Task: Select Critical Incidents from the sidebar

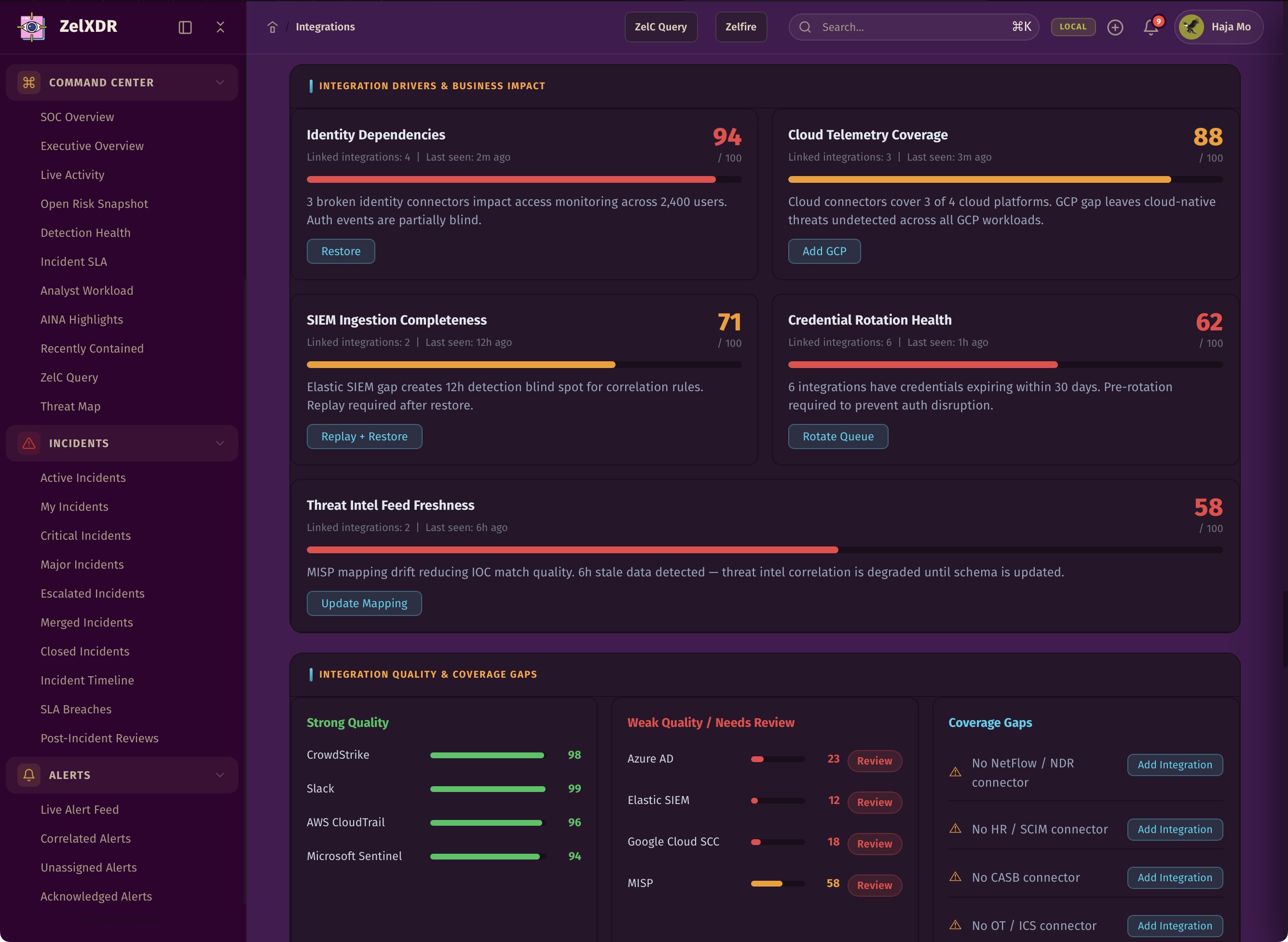Action: click(x=85, y=535)
